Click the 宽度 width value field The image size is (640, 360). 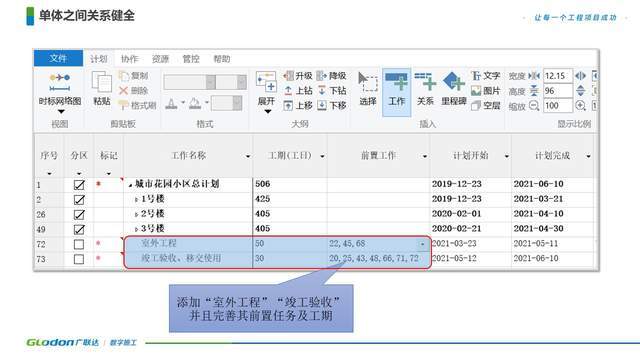click(558, 76)
